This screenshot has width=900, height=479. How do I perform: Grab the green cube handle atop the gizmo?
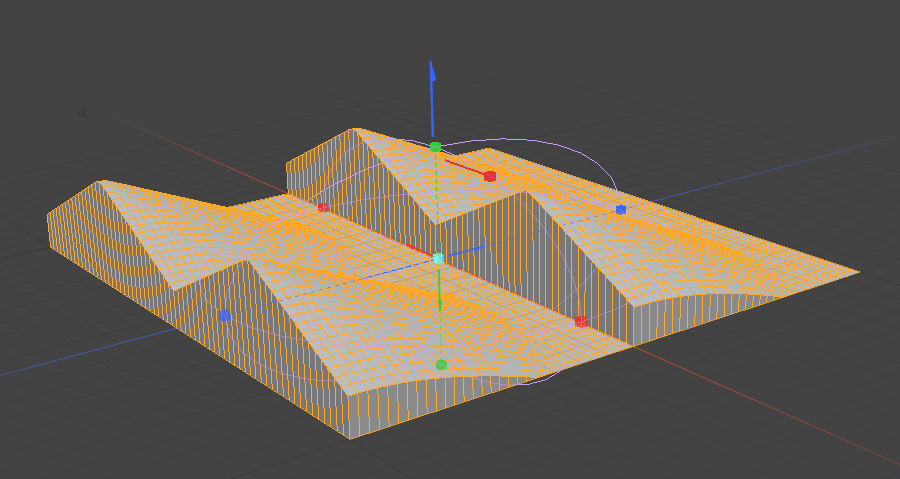pyautogui.click(x=435, y=147)
